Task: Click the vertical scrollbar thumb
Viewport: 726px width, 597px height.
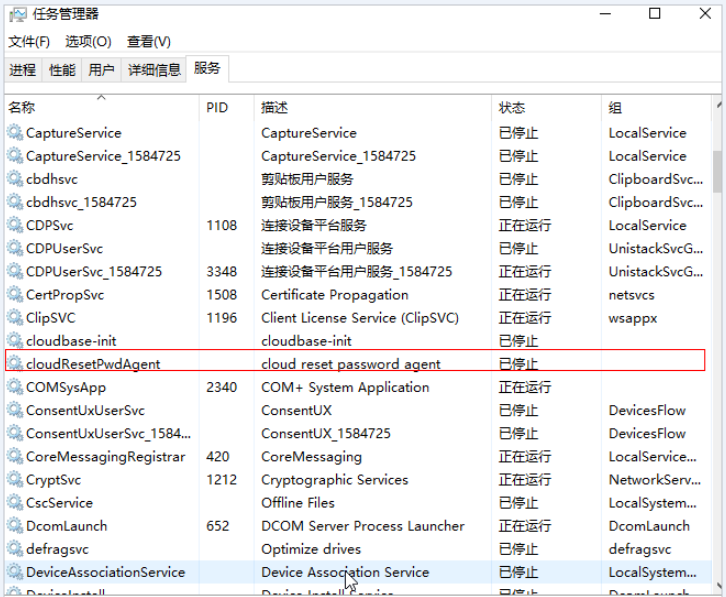Action: [x=717, y=169]
